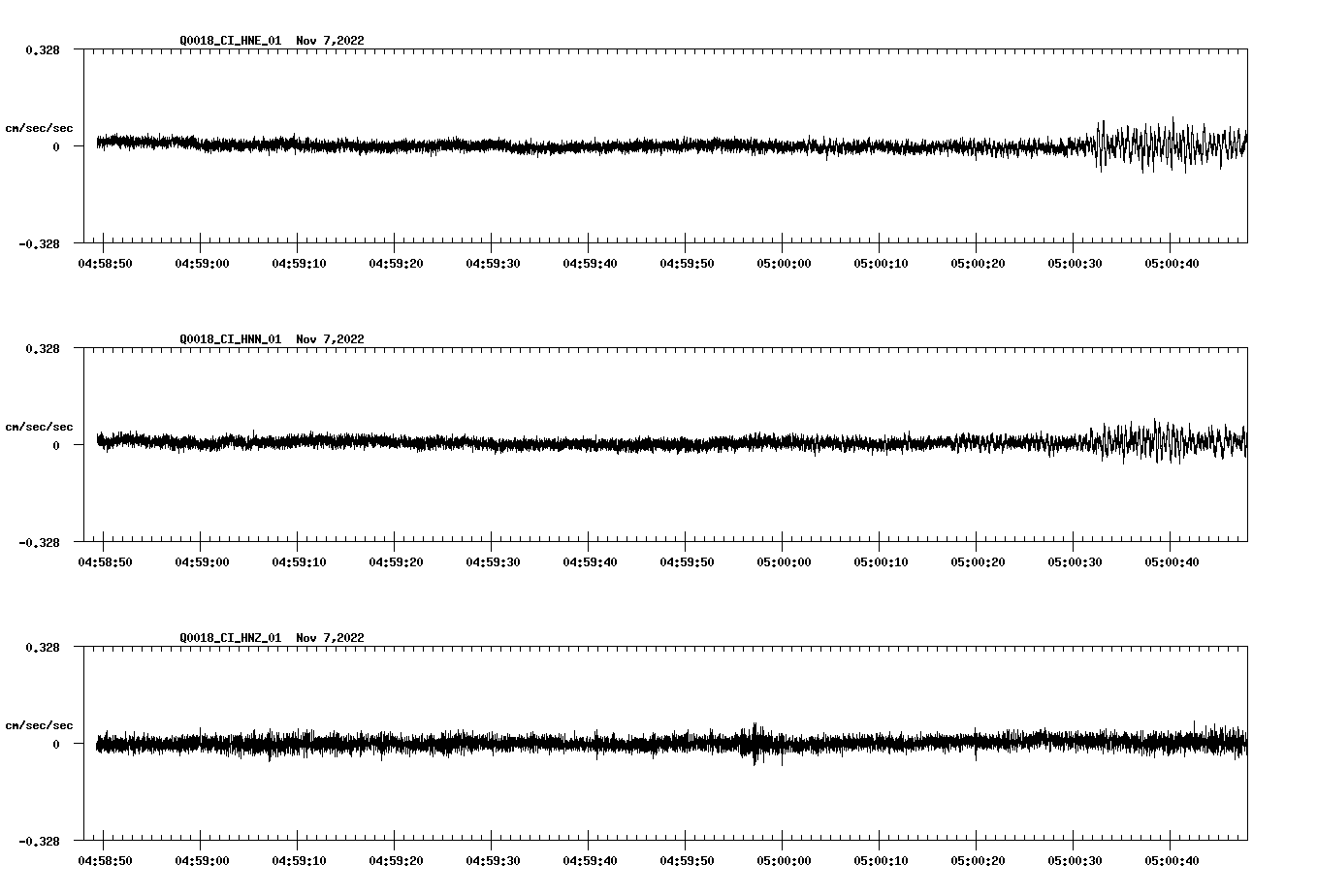Pick the 04:58:50 time label under HNE plot
The image size is (1317, 896).
[x=106, y=264]
